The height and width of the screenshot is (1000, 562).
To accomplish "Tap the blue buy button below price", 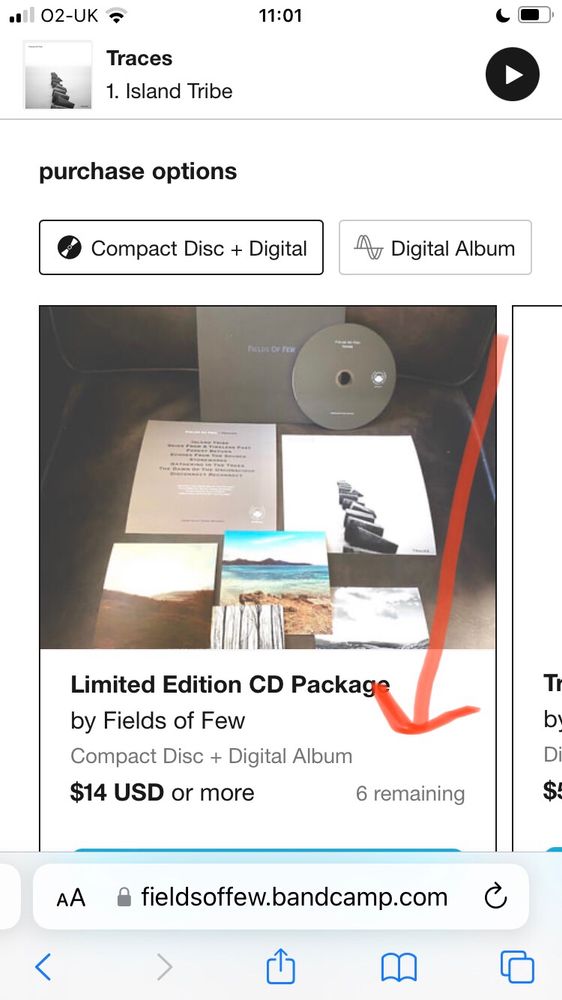I will (268, 851).
